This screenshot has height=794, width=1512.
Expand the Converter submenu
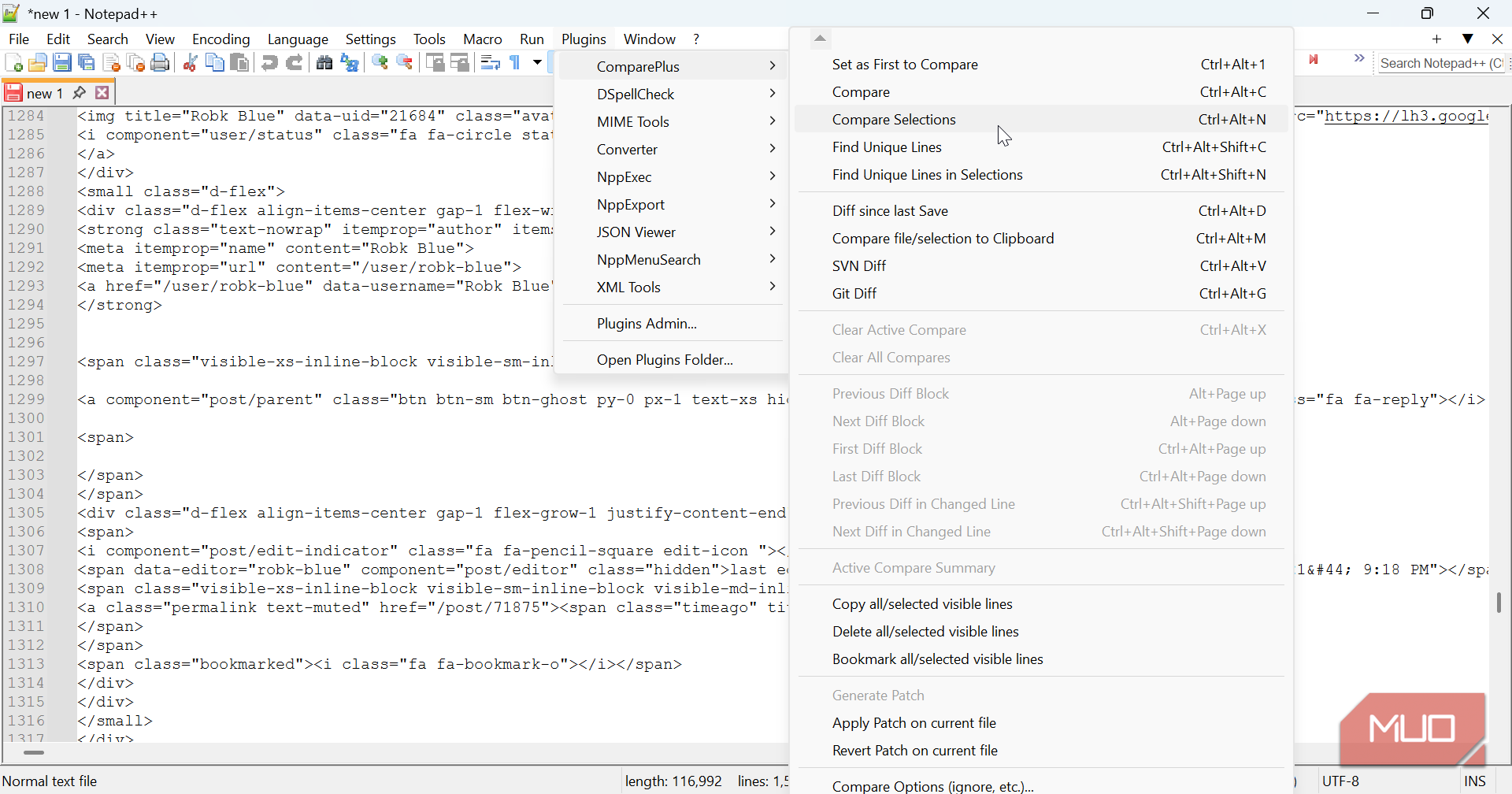673,150
